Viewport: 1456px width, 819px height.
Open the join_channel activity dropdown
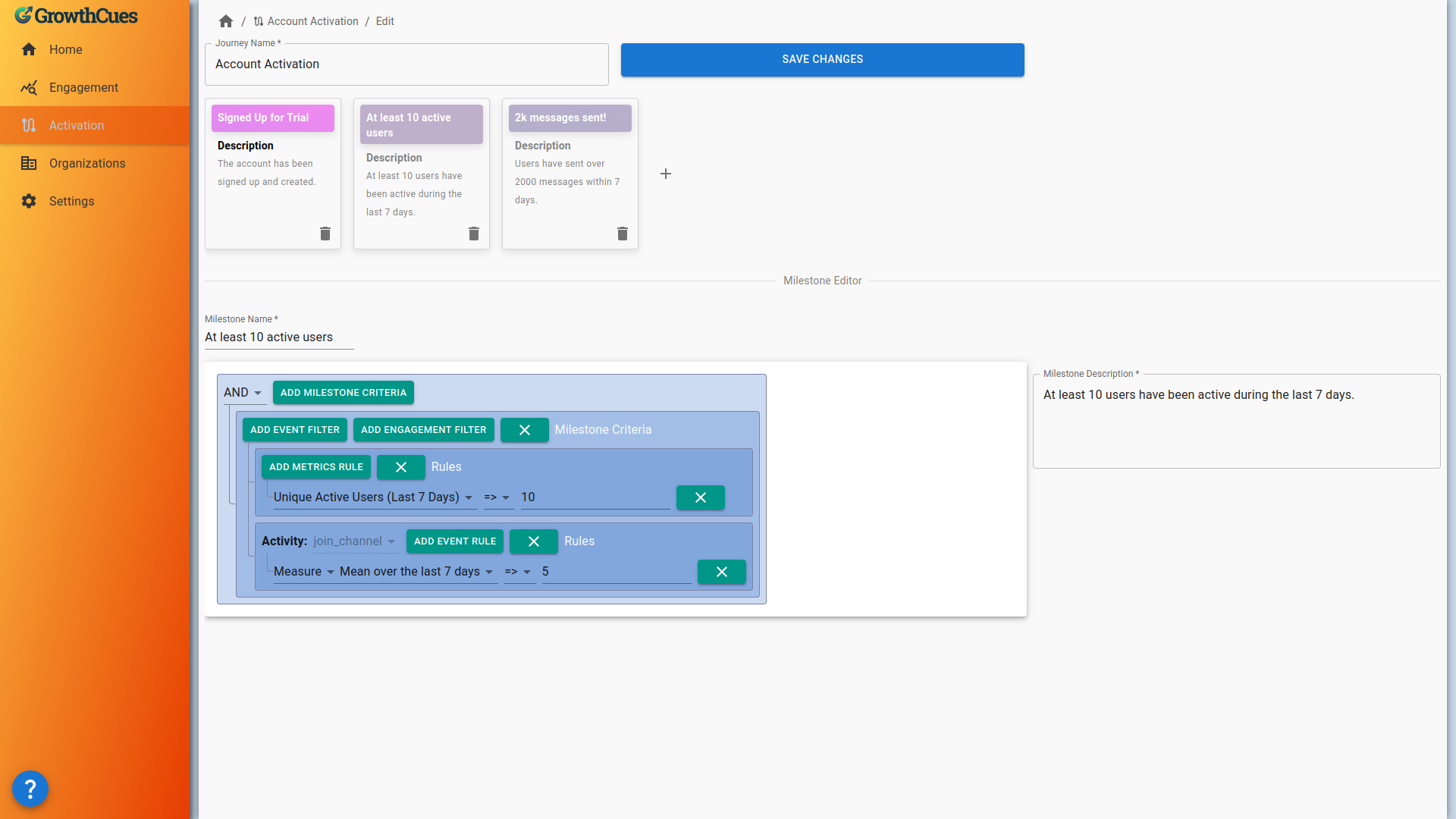(355, 541)
